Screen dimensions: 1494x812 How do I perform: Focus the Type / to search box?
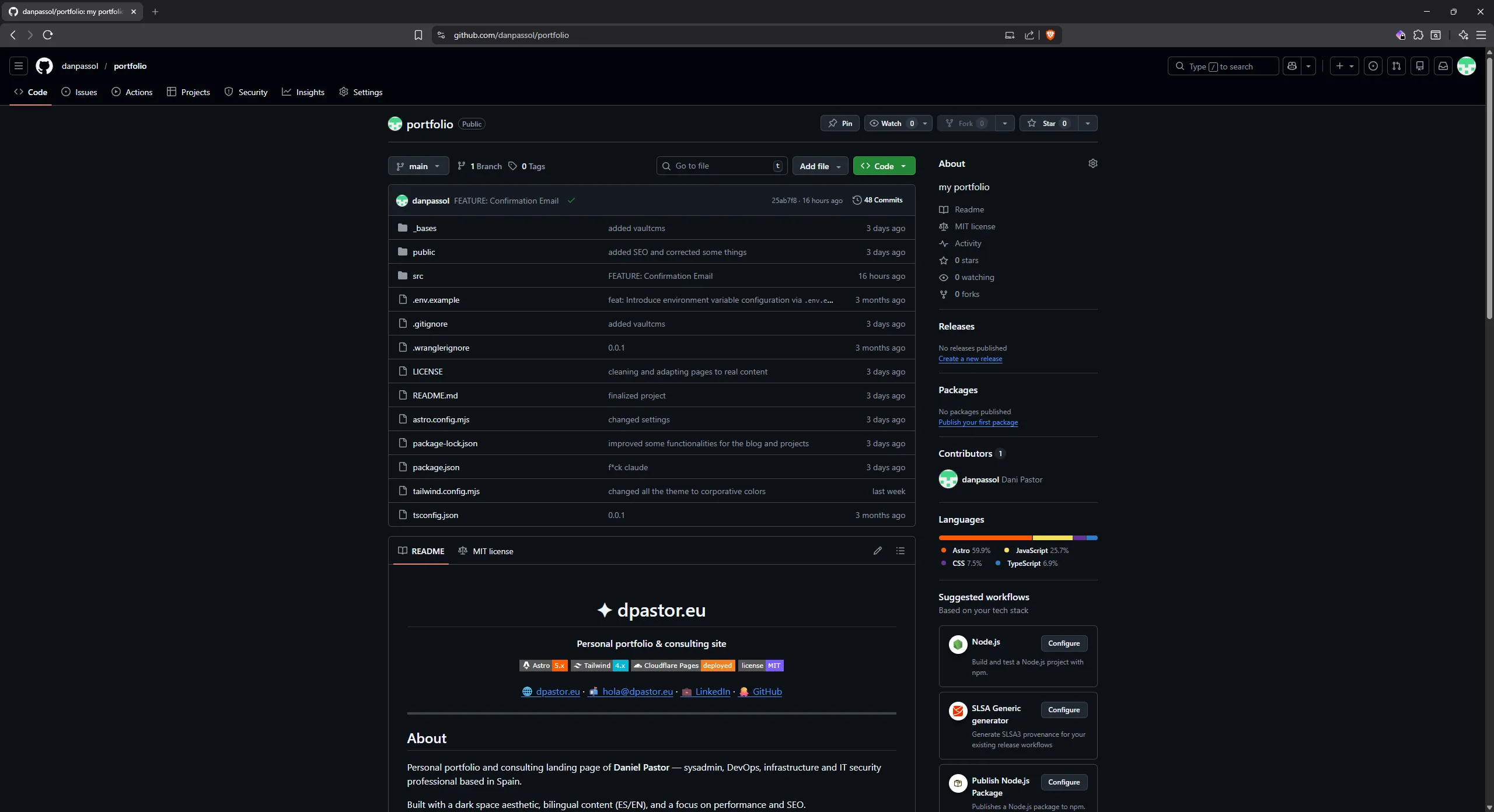1223,66
